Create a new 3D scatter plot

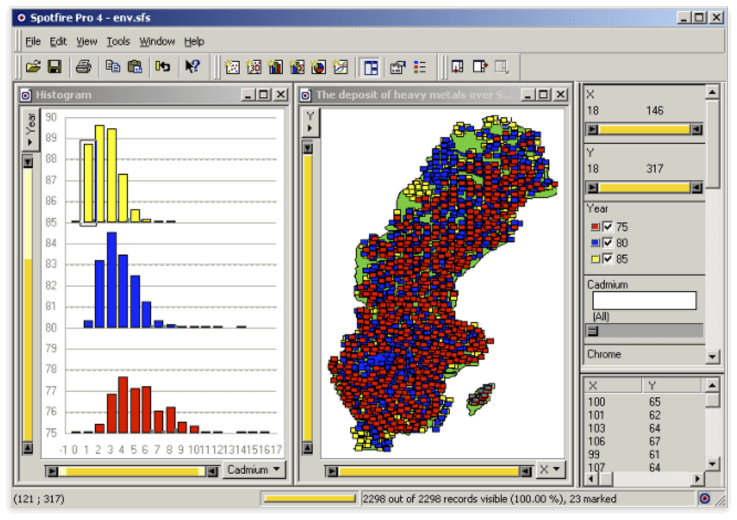(254, 67)
